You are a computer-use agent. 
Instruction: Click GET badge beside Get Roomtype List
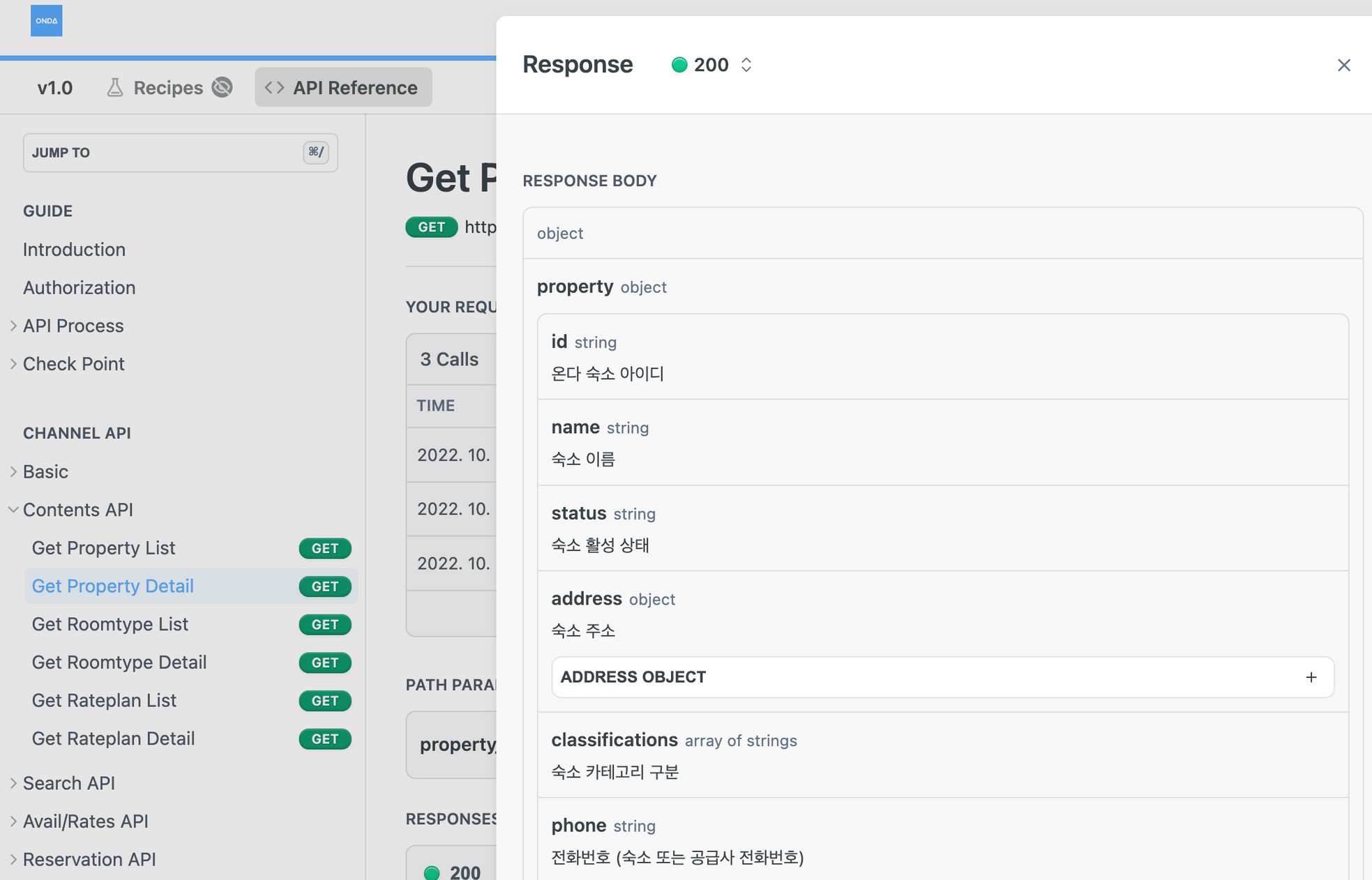[325, 625]
